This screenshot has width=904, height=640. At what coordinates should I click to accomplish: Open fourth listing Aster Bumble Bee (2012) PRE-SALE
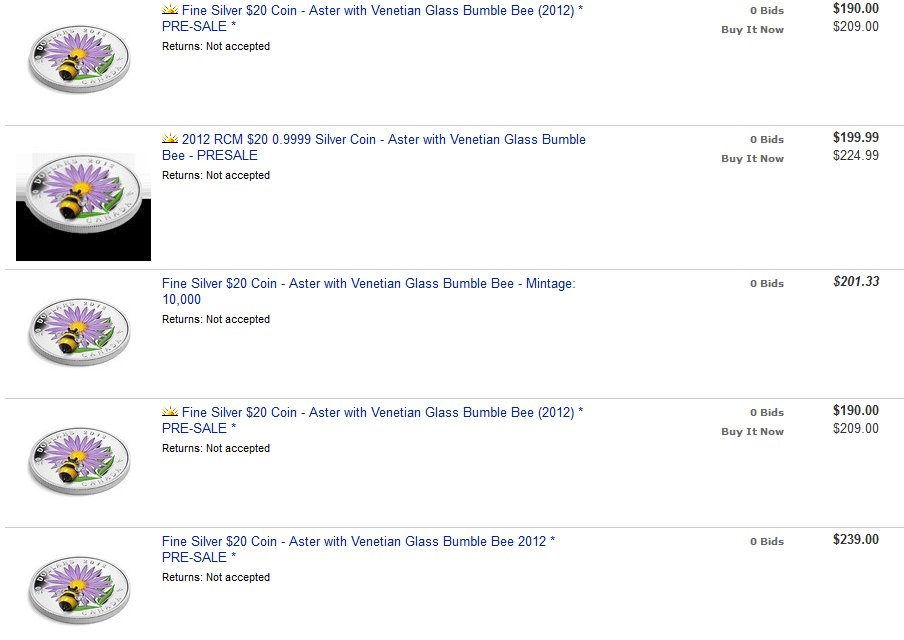pyautogui.click(x=372, y=420)
